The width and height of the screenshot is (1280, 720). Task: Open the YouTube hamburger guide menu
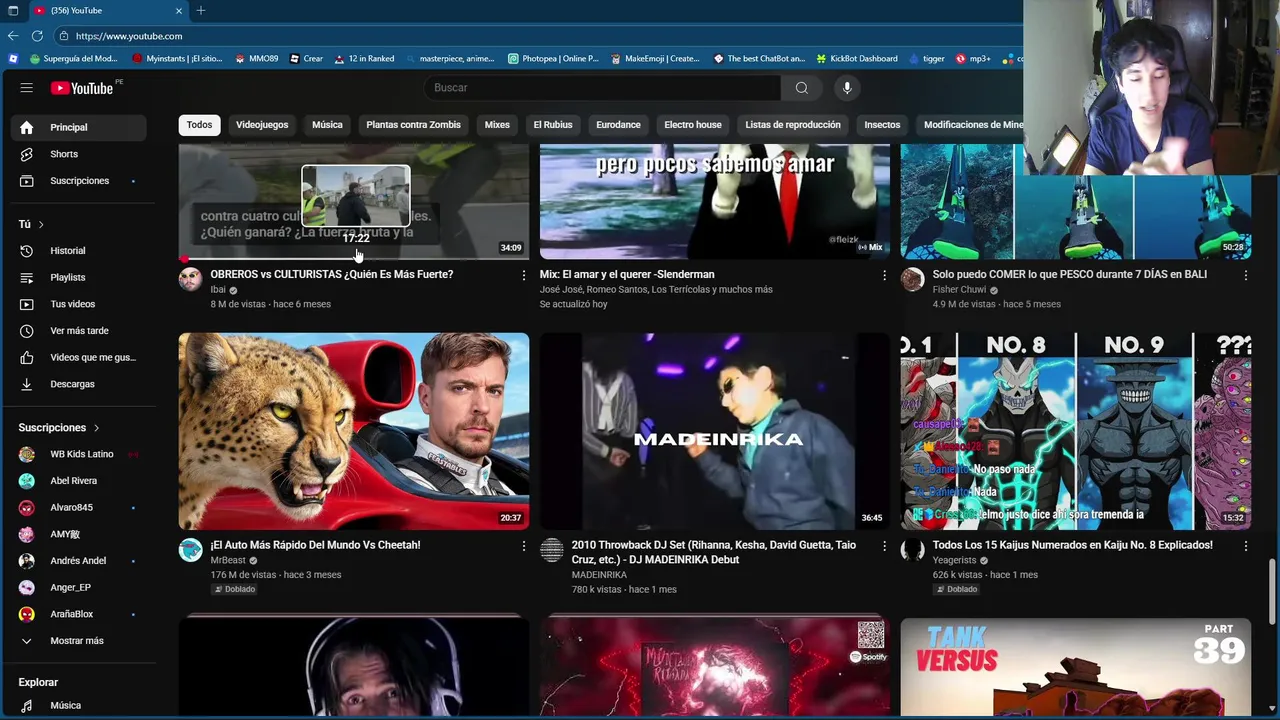(26, 88)
